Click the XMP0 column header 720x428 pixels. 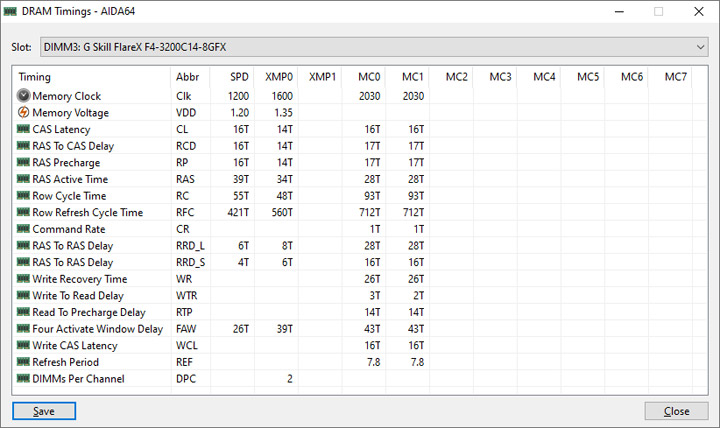click(x=276, y=77)
